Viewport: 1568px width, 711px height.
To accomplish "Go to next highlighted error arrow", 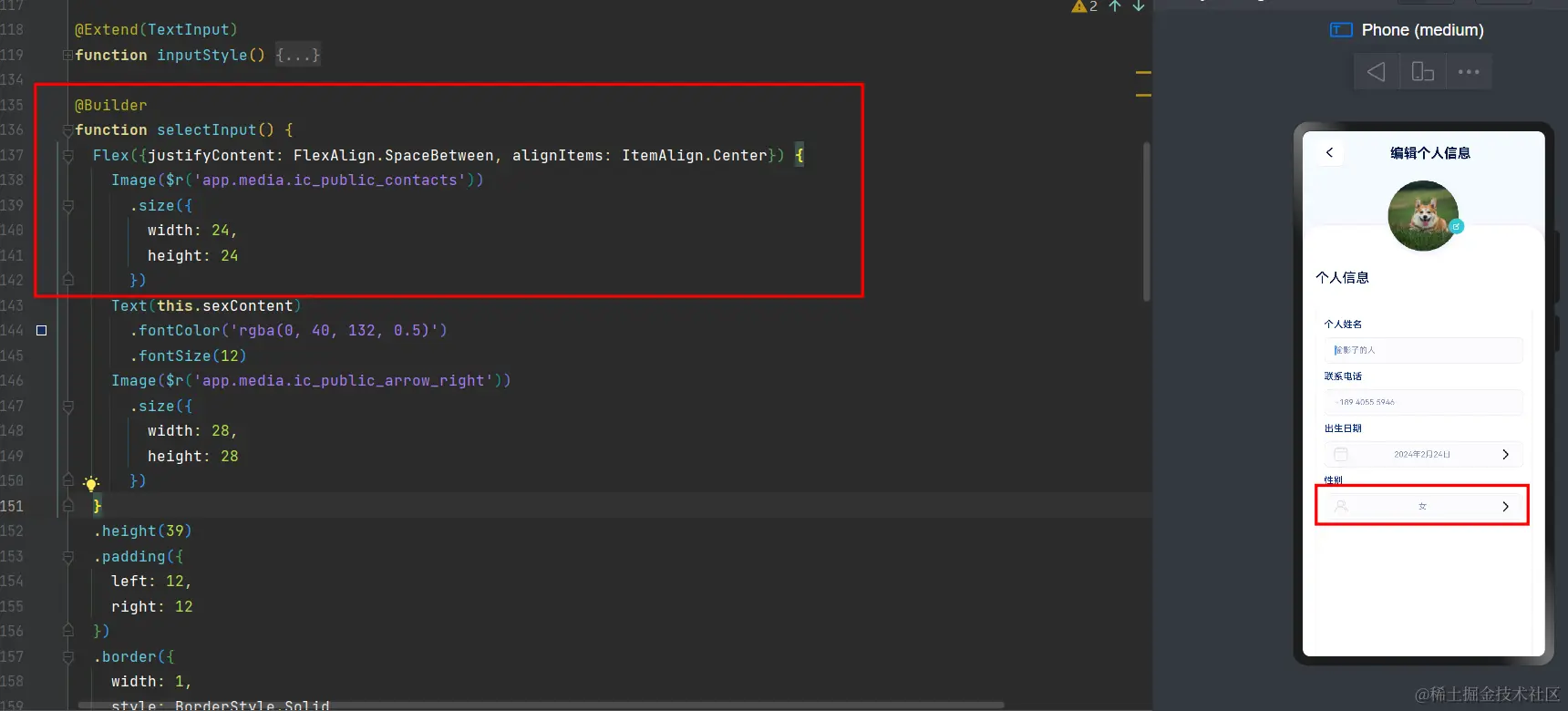I will click(1139, 6).
